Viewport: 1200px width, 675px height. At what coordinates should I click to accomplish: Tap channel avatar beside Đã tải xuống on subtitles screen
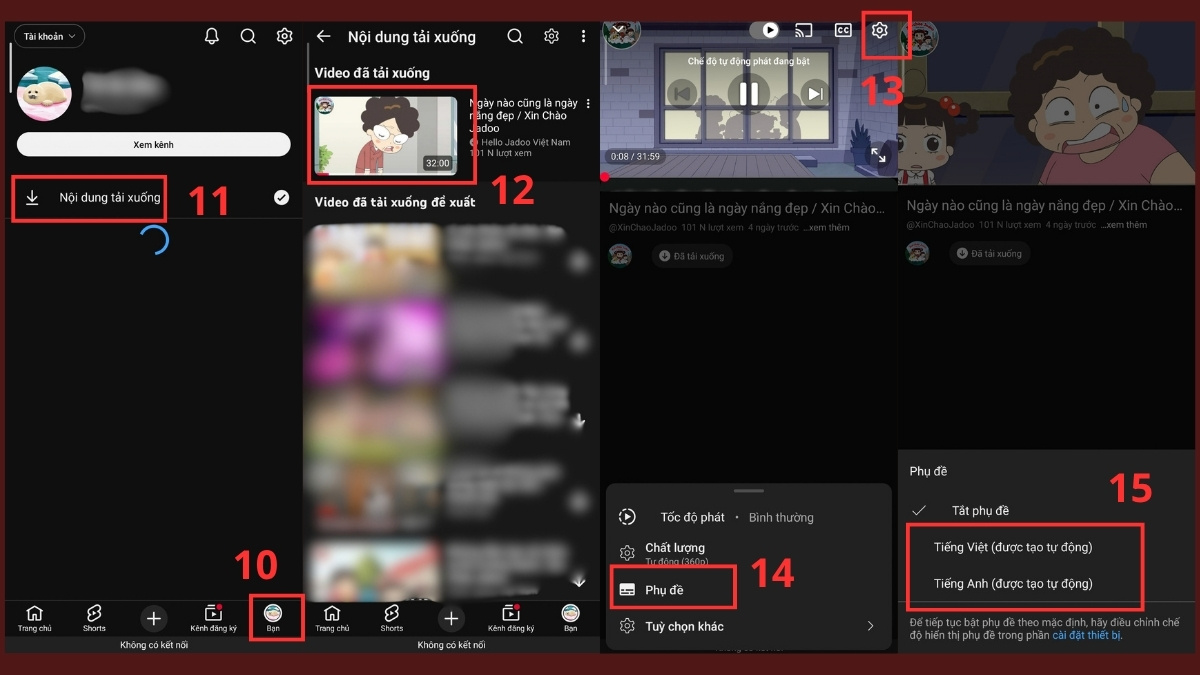coord(917,253)
